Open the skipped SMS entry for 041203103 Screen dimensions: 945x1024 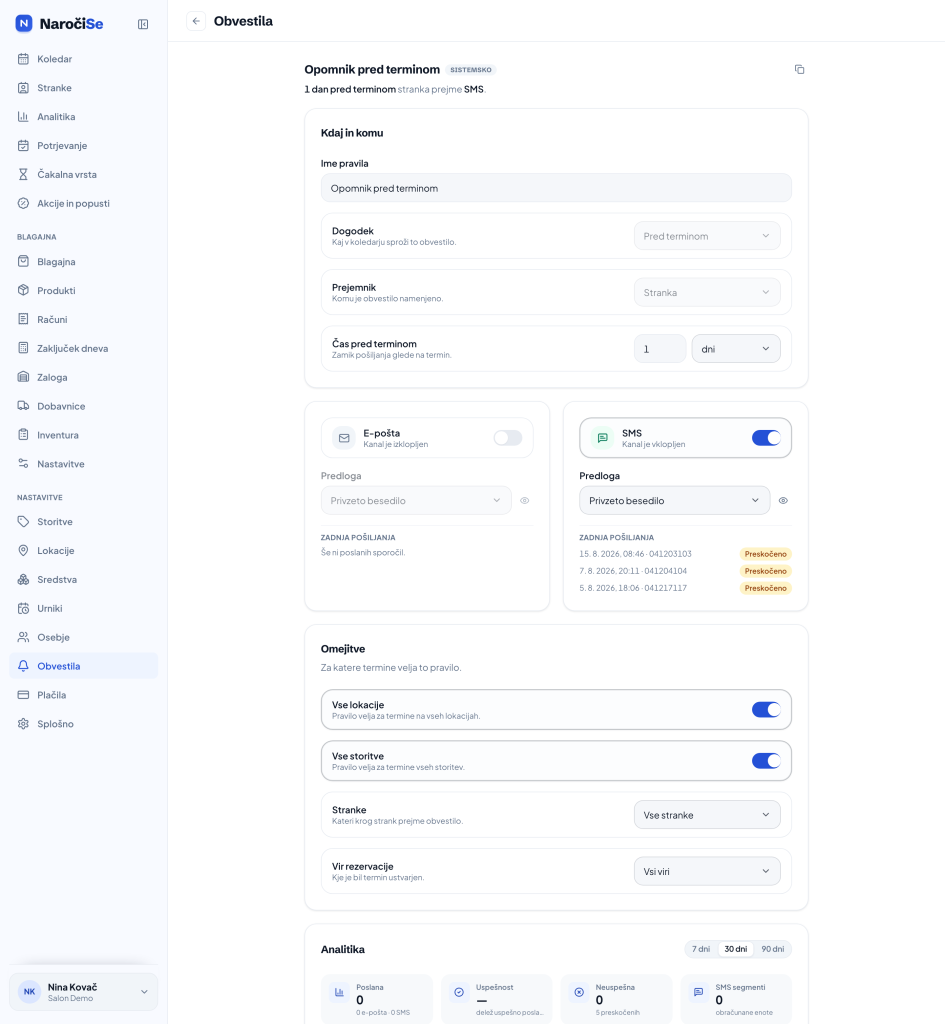(x=685, y=554)
